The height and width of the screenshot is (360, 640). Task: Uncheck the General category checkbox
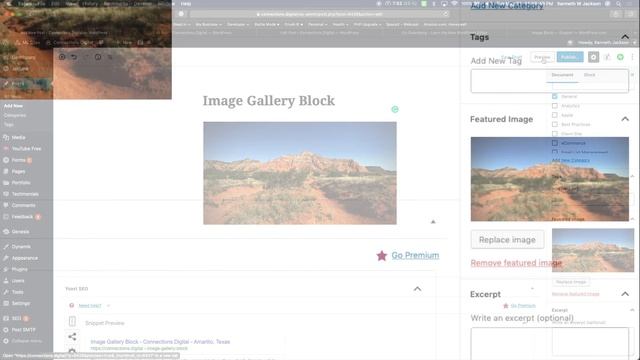tap(555, 96)
